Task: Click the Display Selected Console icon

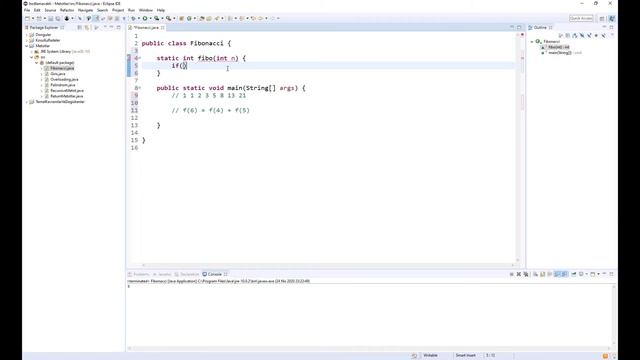Action: point(581,274)
